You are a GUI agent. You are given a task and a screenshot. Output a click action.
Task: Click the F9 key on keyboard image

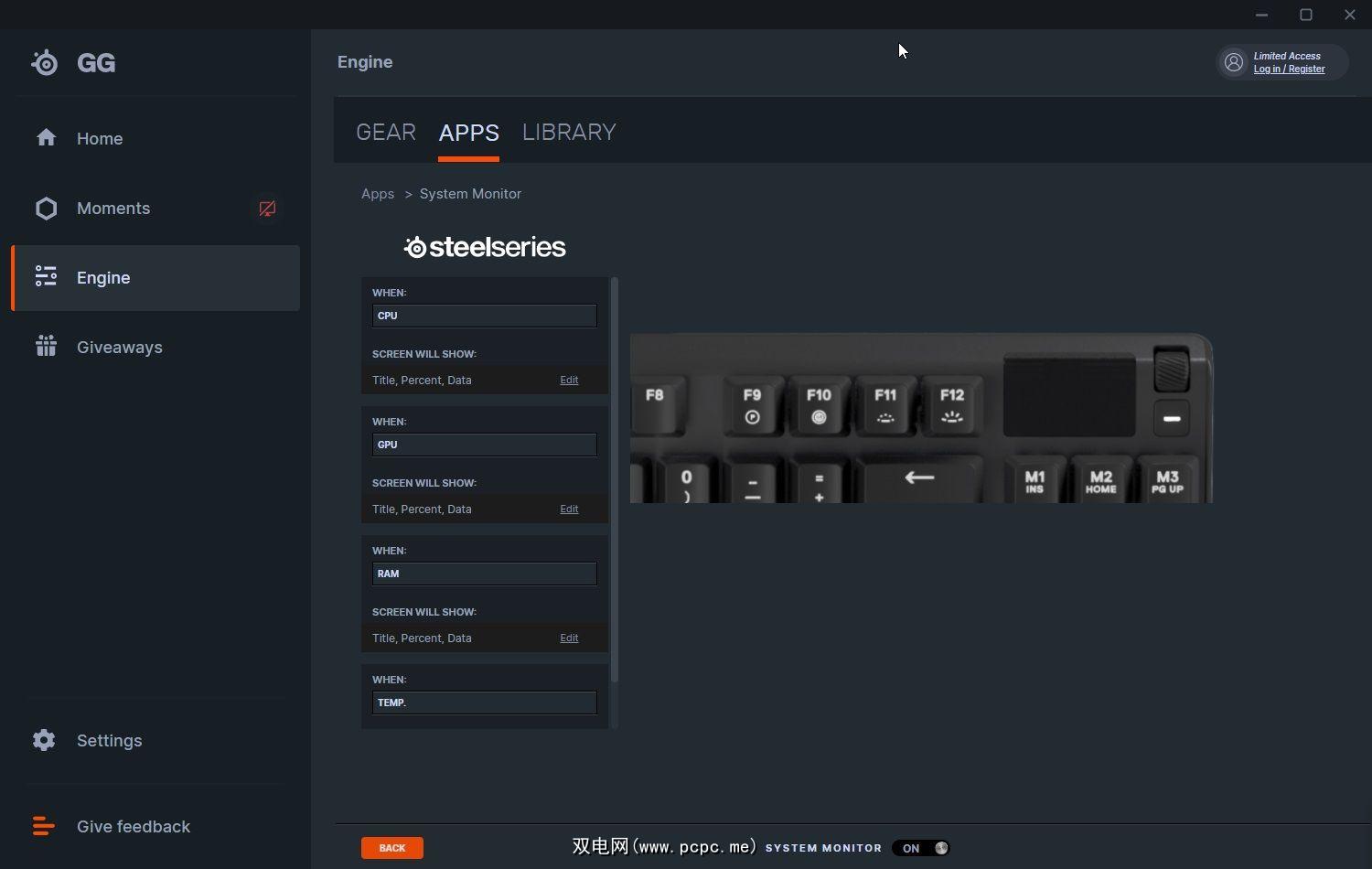752,405
